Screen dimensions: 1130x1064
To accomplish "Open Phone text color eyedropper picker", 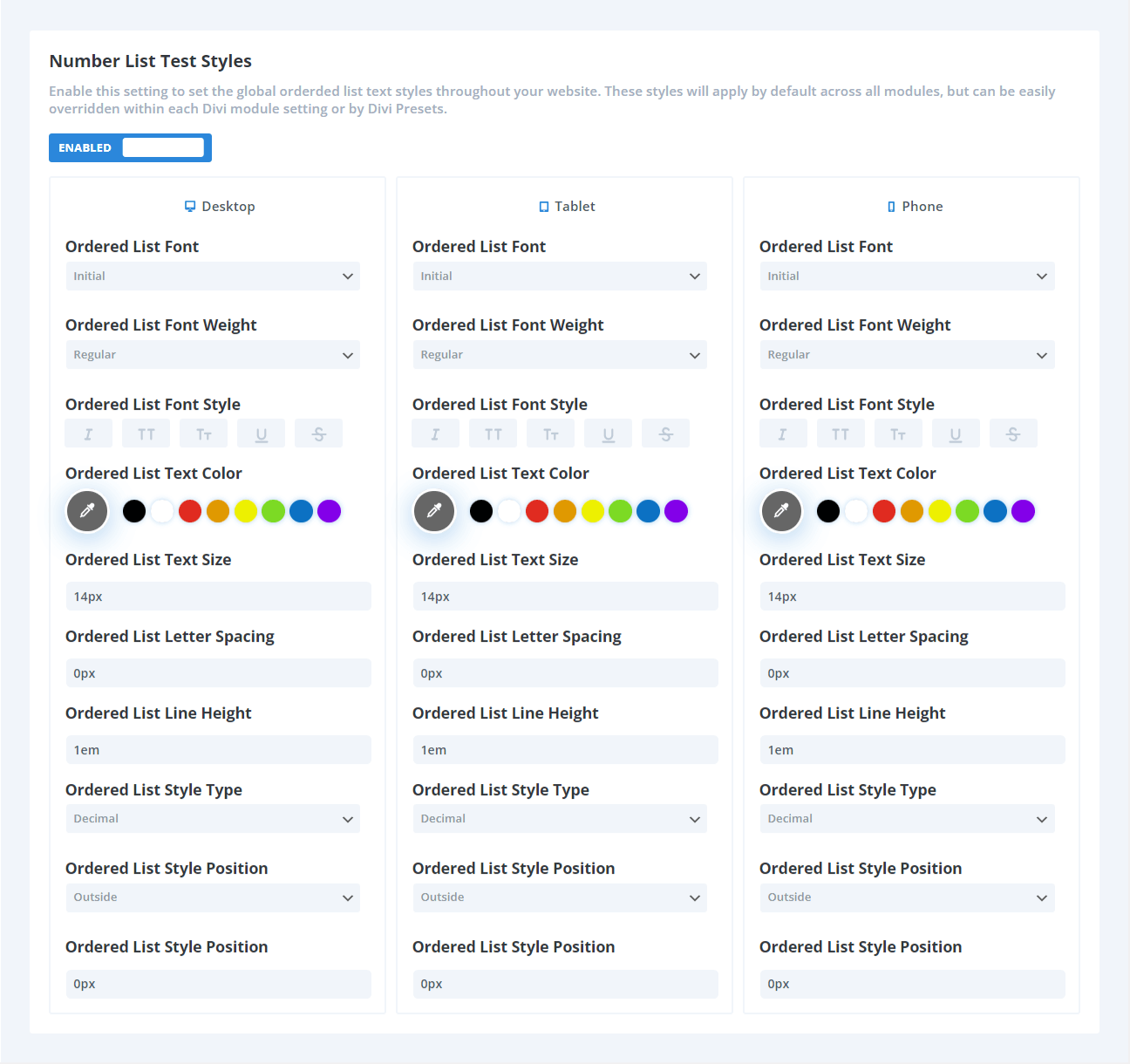I will [781, 511].
